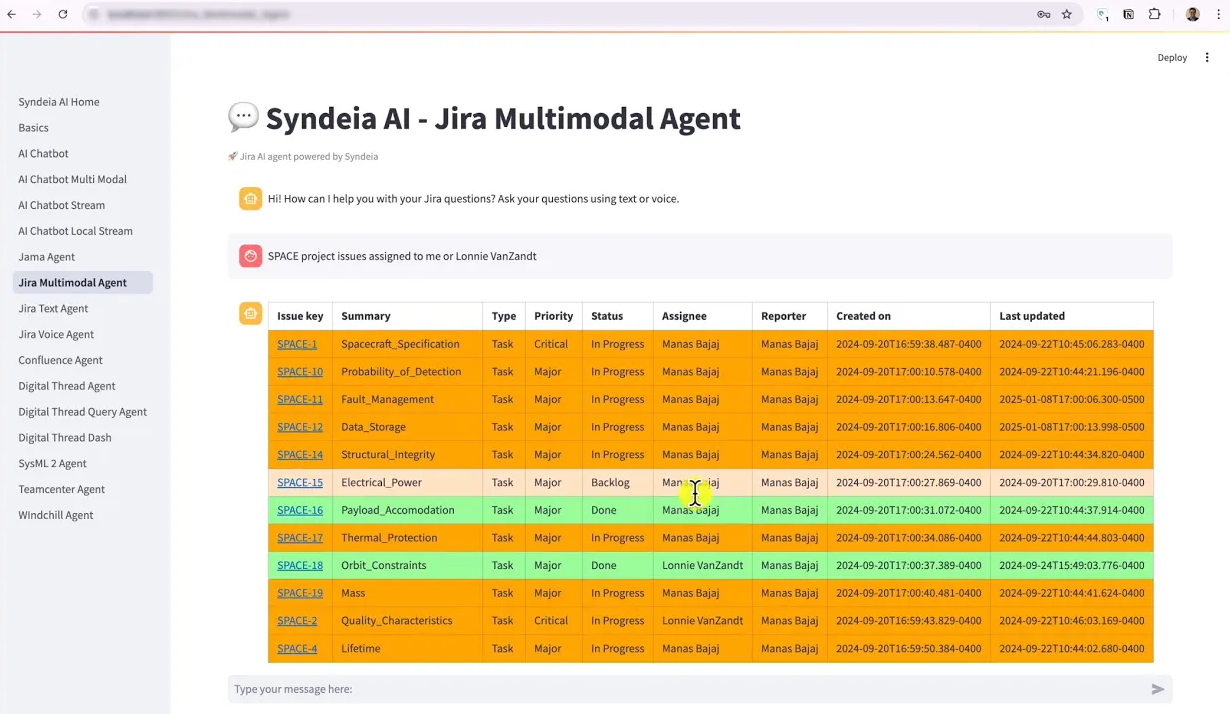1230x714 pixels.
Task: Open AI Chatbot Local Stream page
Action: (76, 231)
